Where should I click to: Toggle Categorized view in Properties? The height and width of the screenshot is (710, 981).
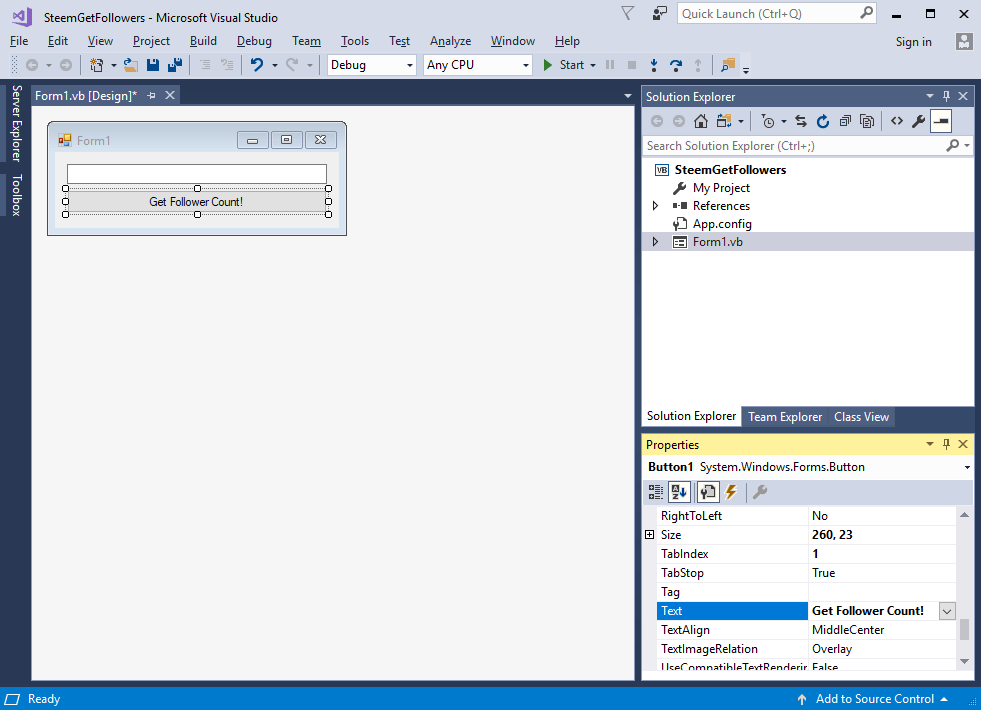pyautogui.click(x=656, y=492)
